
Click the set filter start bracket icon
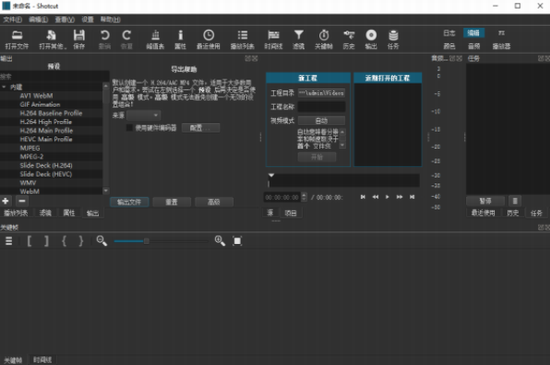[x=29, y=241]
